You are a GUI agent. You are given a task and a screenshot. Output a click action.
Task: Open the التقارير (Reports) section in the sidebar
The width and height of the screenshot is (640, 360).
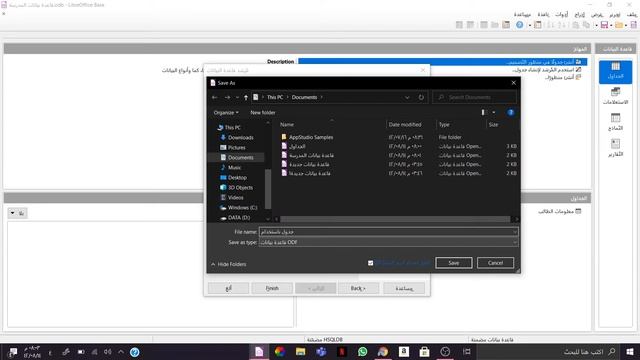(615, 148)
